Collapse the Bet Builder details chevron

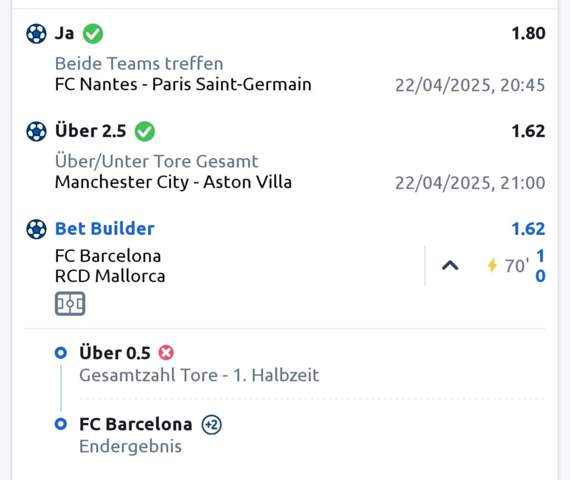click(x=450, y=266)
